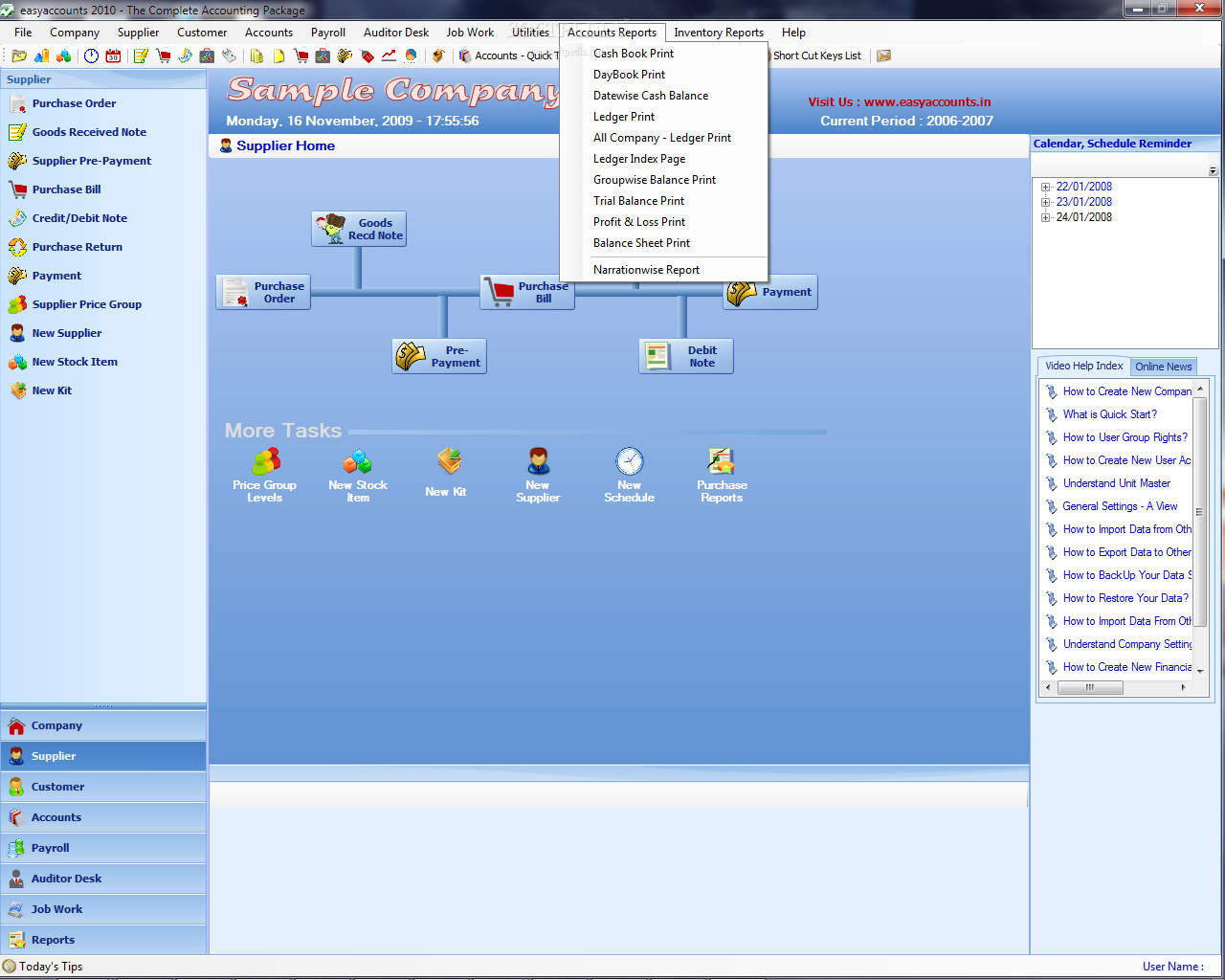This screenshot has height=980, width=1225.
Task: Open 'General Settings - A View' help link
Action: point(1120,506)
